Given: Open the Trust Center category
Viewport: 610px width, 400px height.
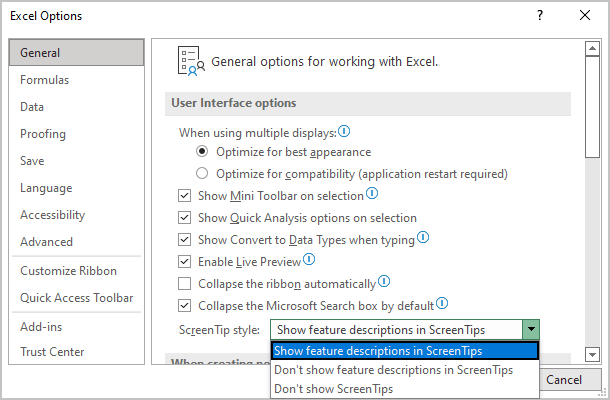Looking at the screenshot, I should 77,352.
